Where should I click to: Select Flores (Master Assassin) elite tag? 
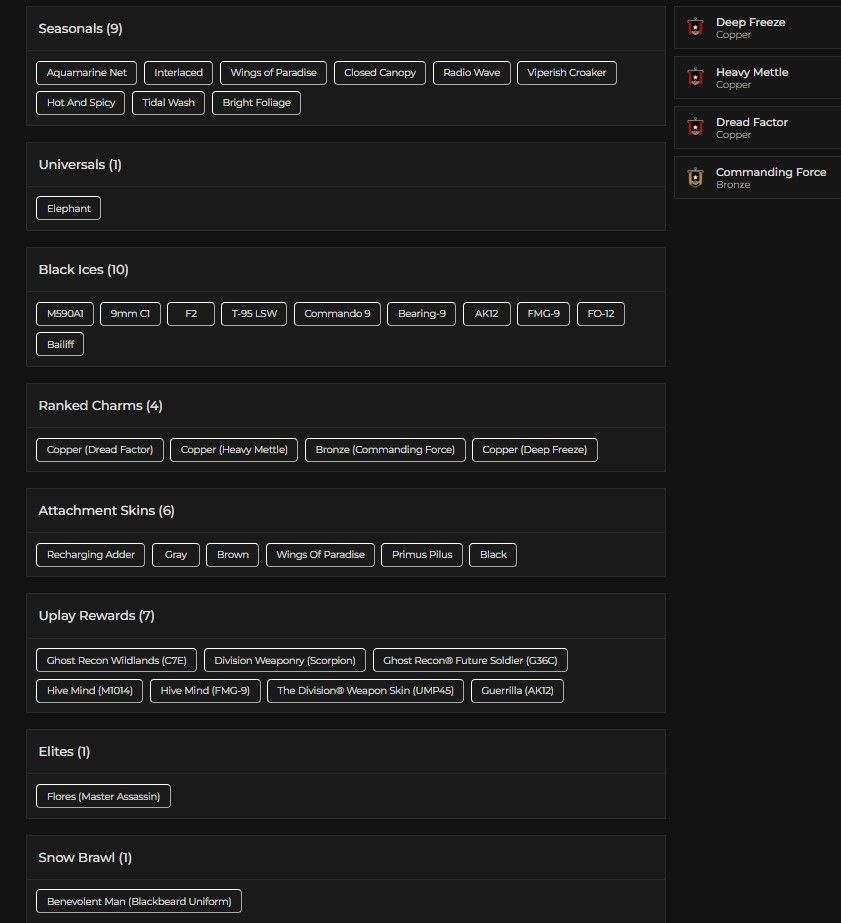click(103, 796)
